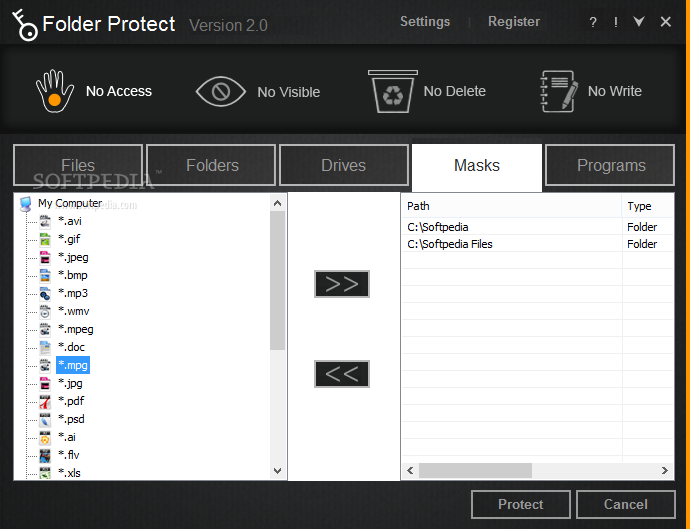Select the C:\Softpedia Files path row
Screen dimensions: 690x529
[537, 244]
